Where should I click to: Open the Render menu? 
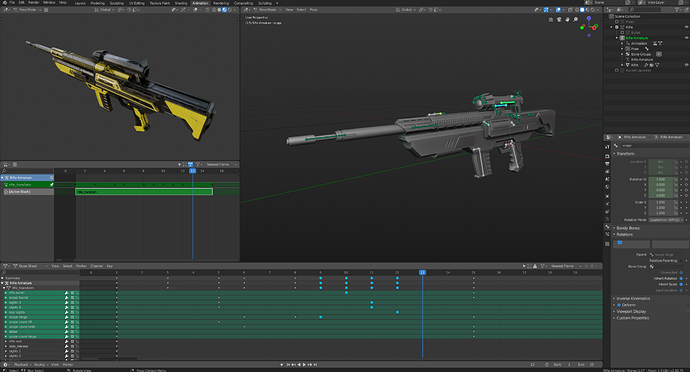coord(33,3)
